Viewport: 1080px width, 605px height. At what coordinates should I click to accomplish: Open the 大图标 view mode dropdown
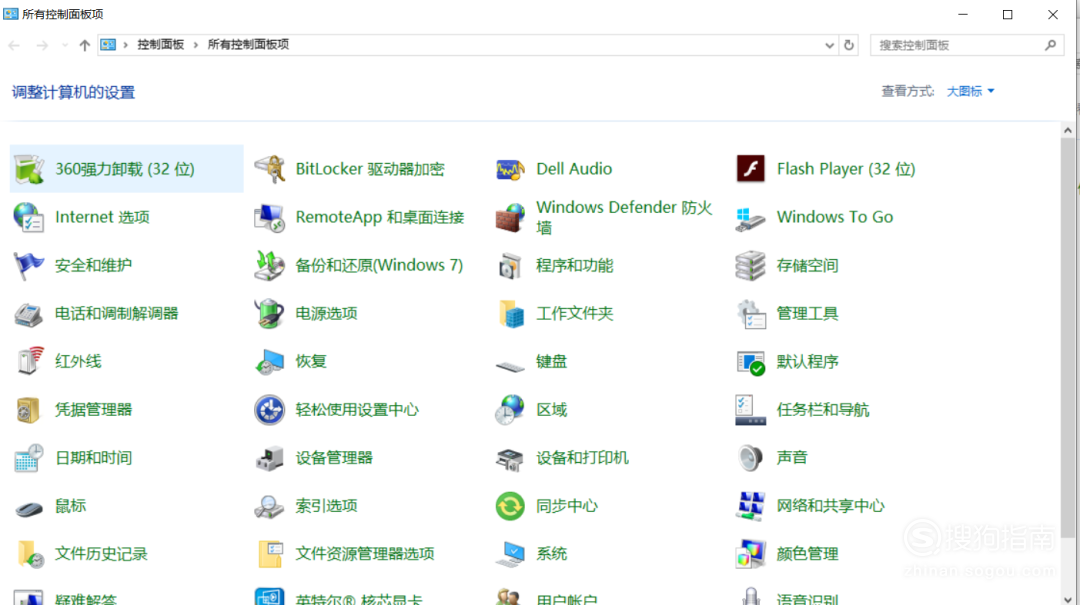tap(970, 91)
